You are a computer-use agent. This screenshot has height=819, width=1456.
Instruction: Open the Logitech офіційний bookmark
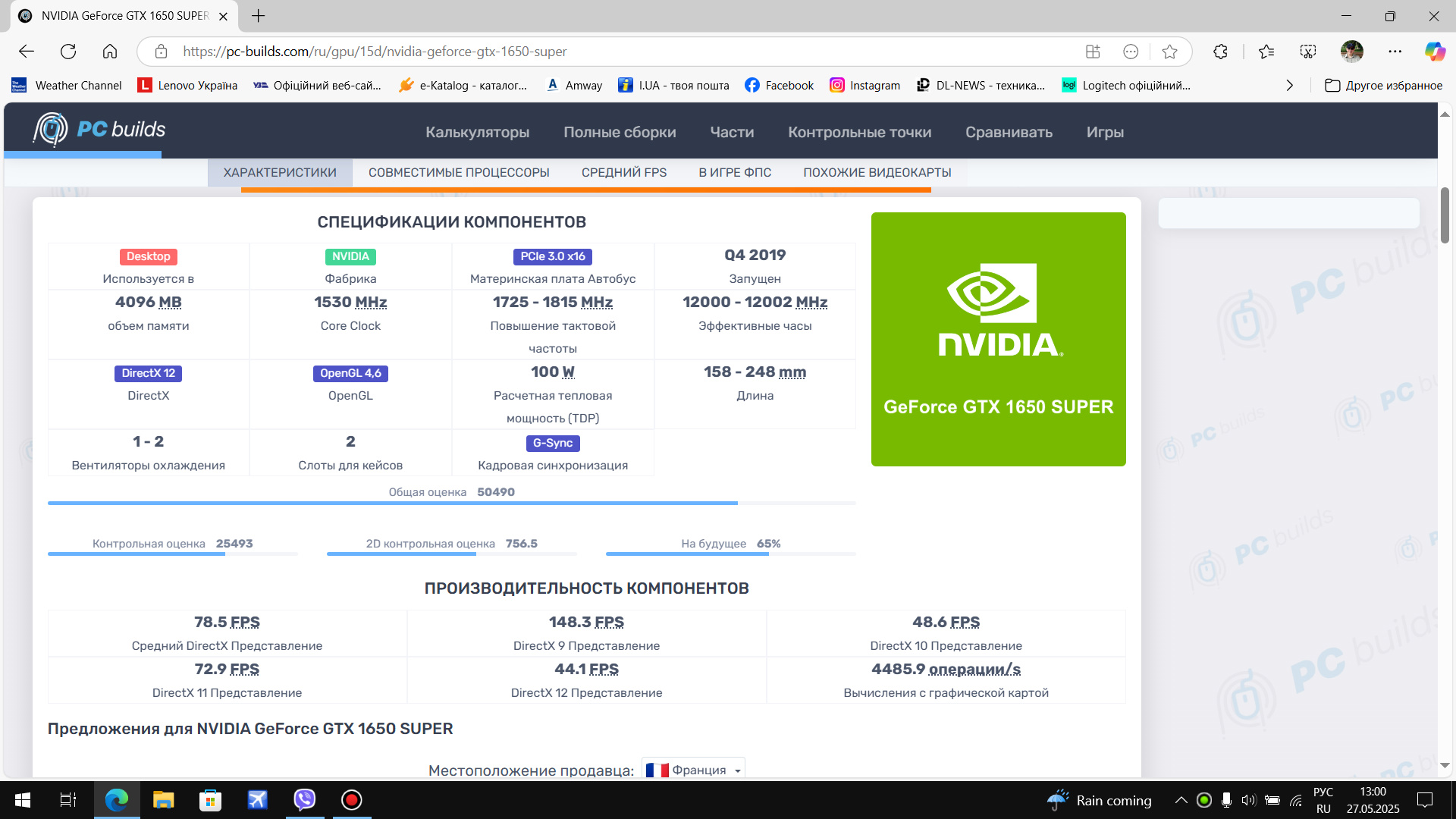[x=1126, y=86]
